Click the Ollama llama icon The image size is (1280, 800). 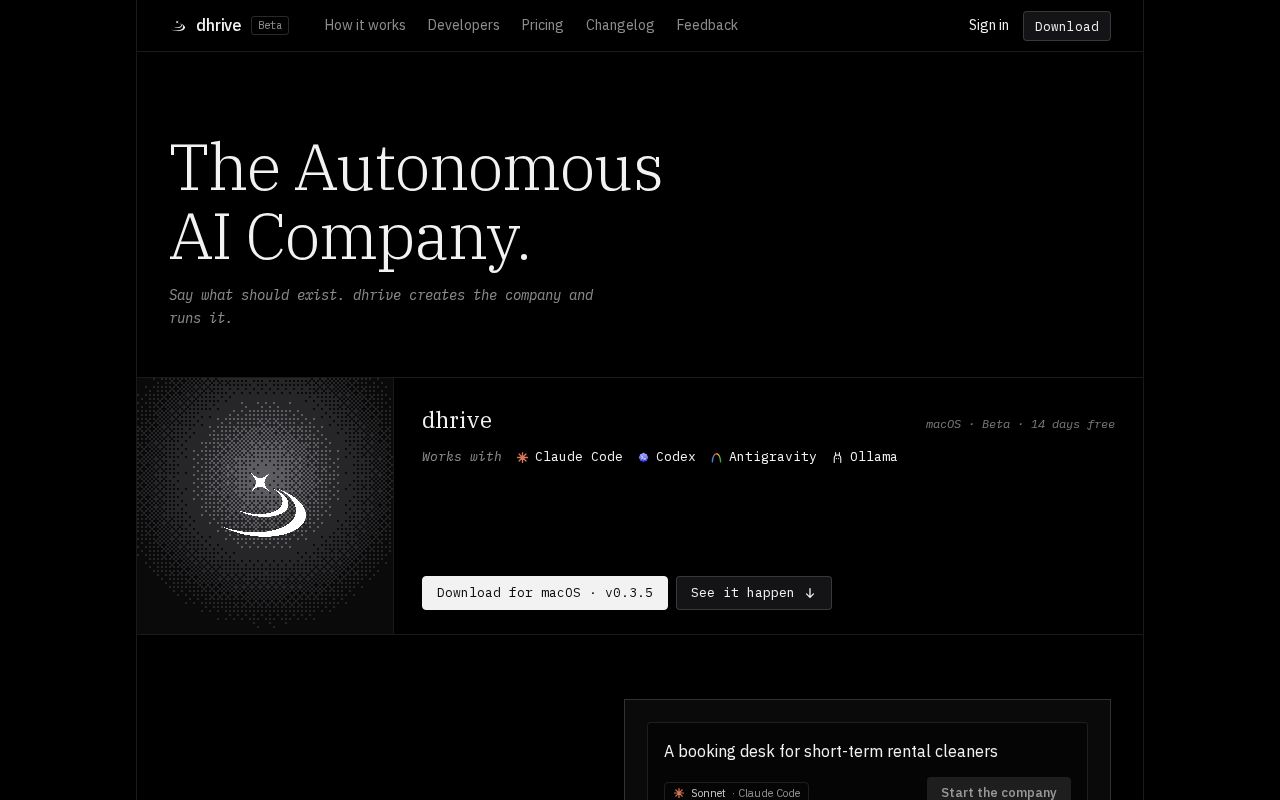tap(837, 457)
